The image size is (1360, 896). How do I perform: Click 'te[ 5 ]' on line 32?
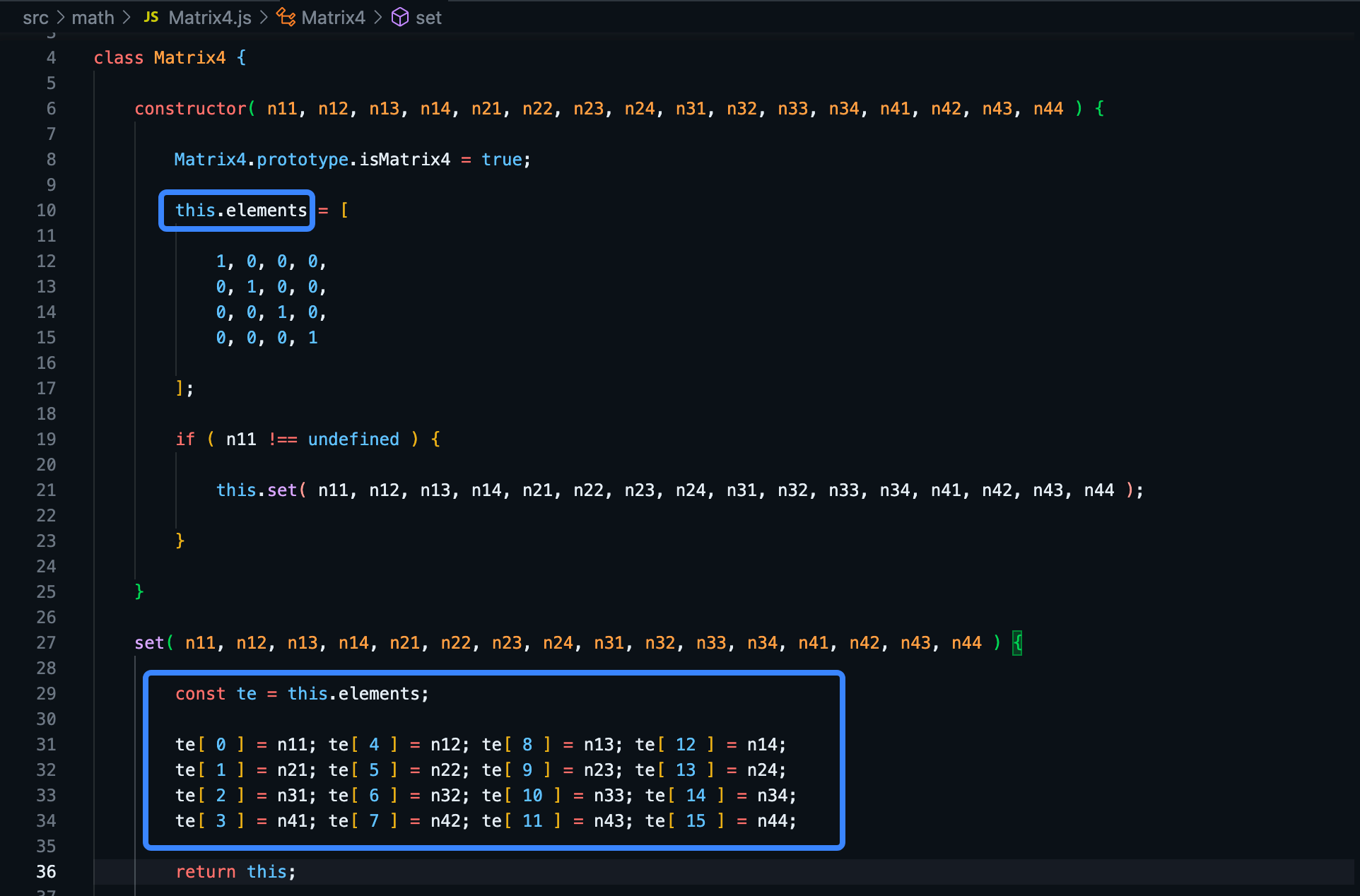point(363,770)
